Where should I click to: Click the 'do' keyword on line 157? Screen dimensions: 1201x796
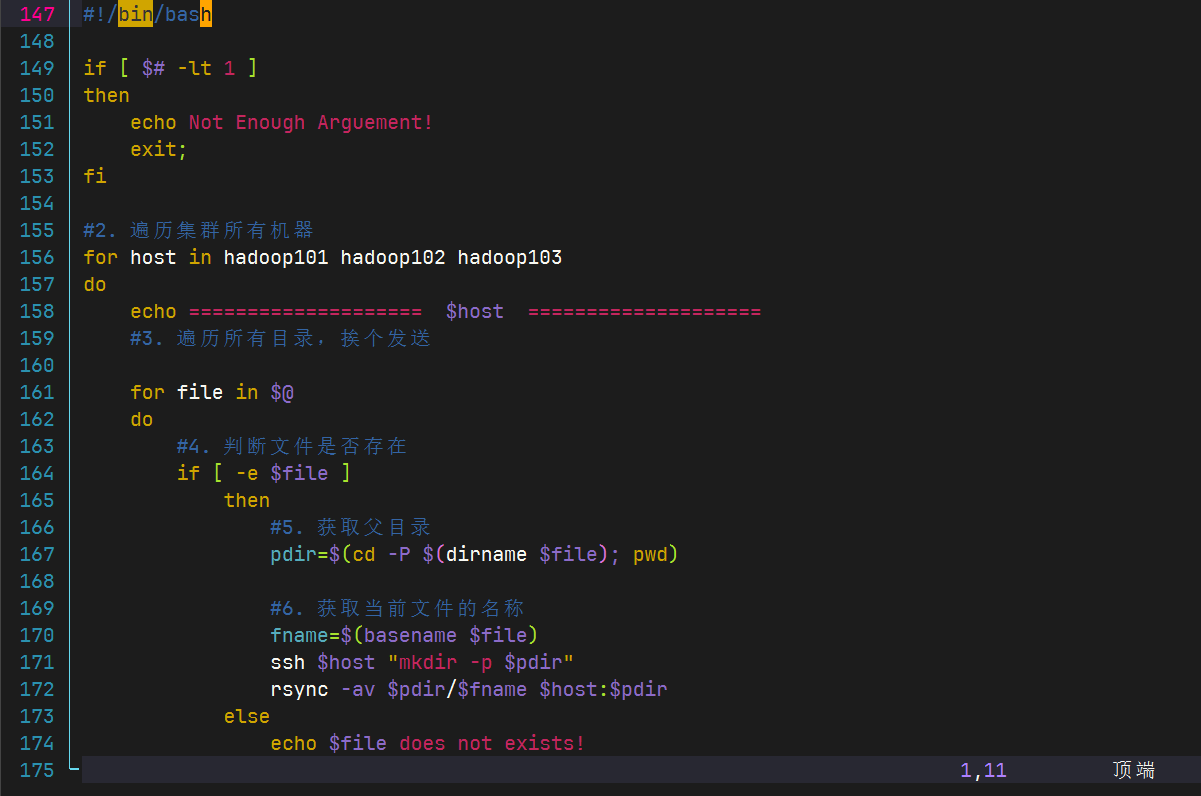point(95,284)
